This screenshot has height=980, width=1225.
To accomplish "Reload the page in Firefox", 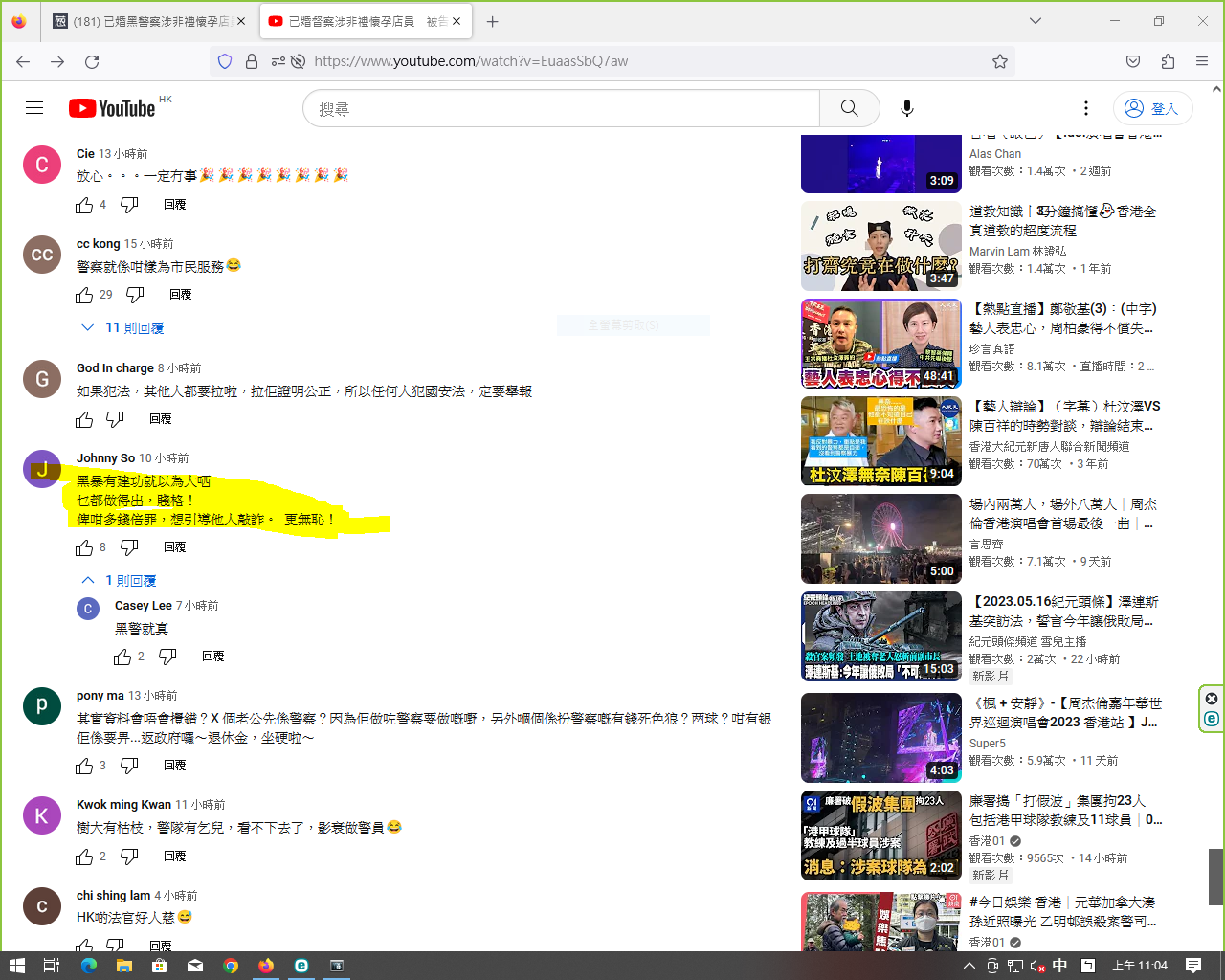I will (x=92, y=61).
